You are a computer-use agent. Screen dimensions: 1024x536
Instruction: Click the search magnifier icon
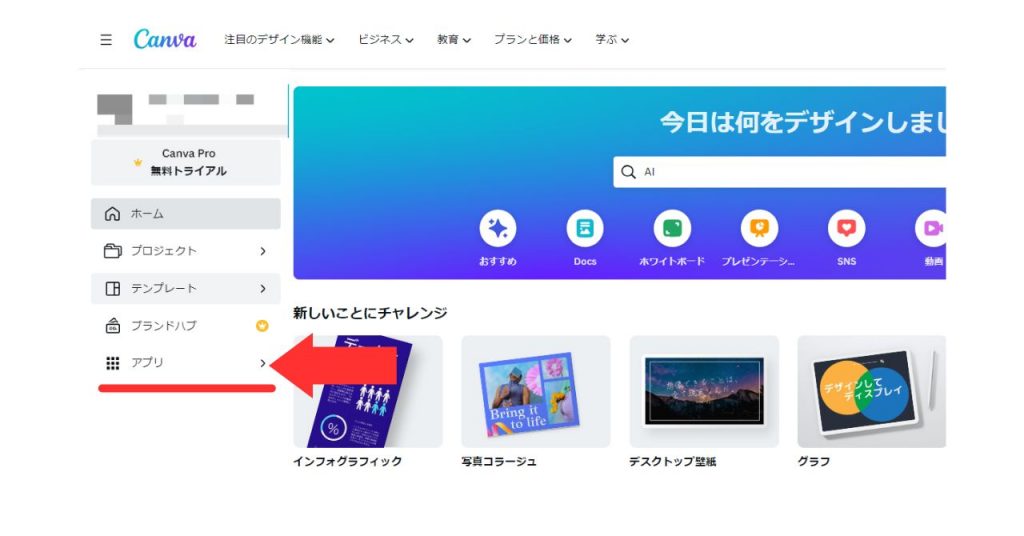click(x=628, y=172)
